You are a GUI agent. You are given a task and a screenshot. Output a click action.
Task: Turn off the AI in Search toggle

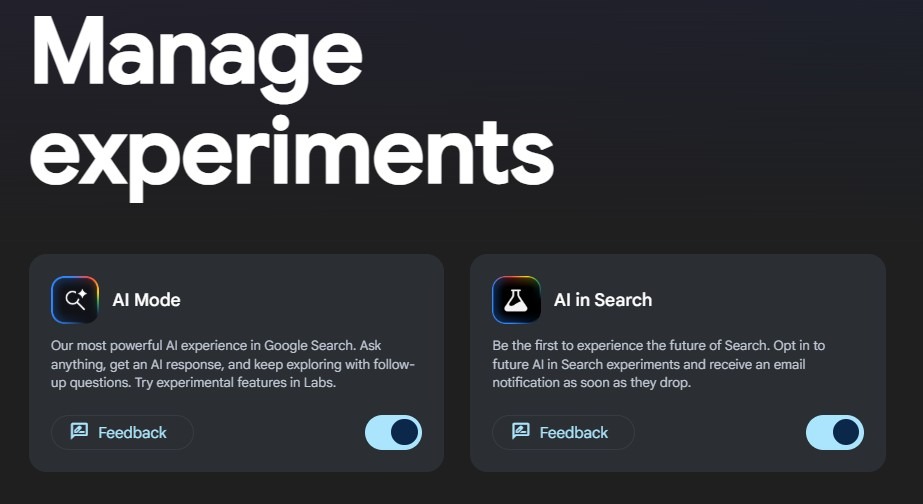(835, 432)
